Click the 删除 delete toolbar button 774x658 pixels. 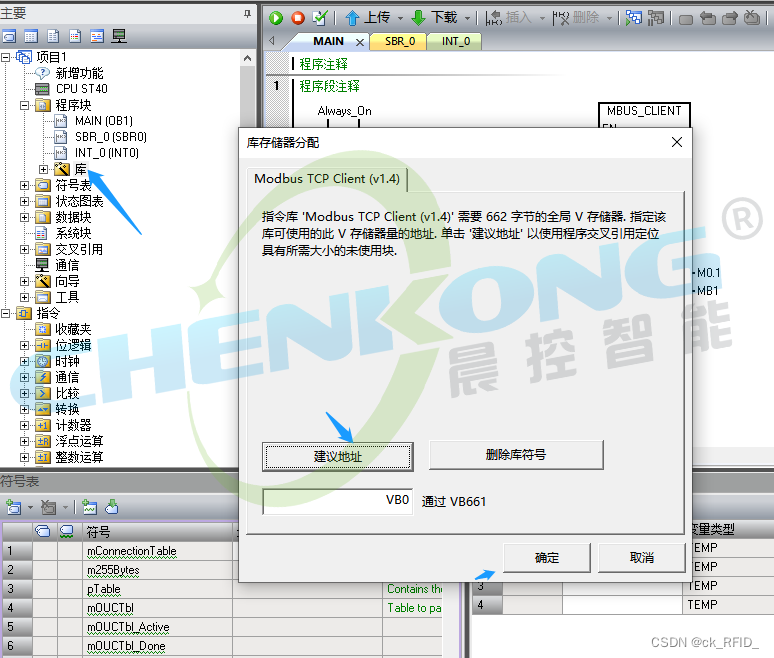576,18
